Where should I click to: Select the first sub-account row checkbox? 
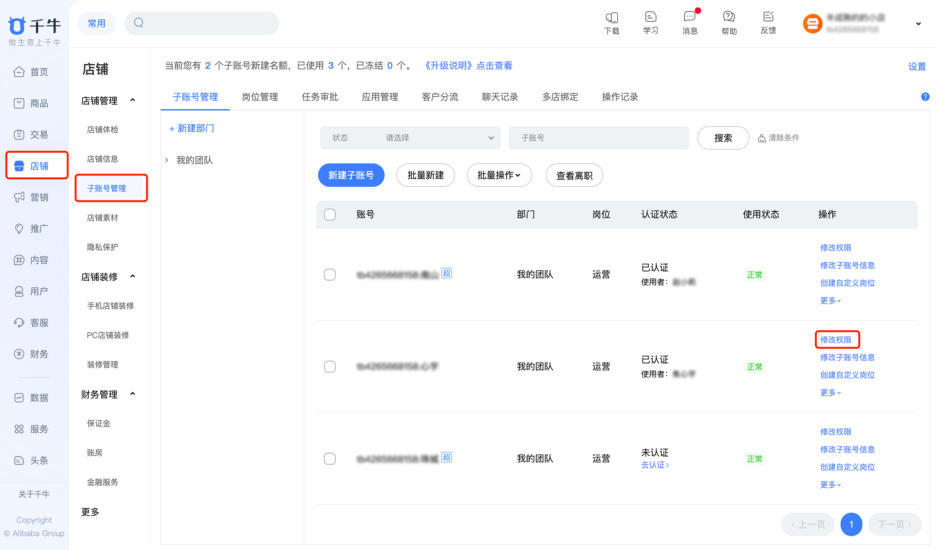click(330, 275)
